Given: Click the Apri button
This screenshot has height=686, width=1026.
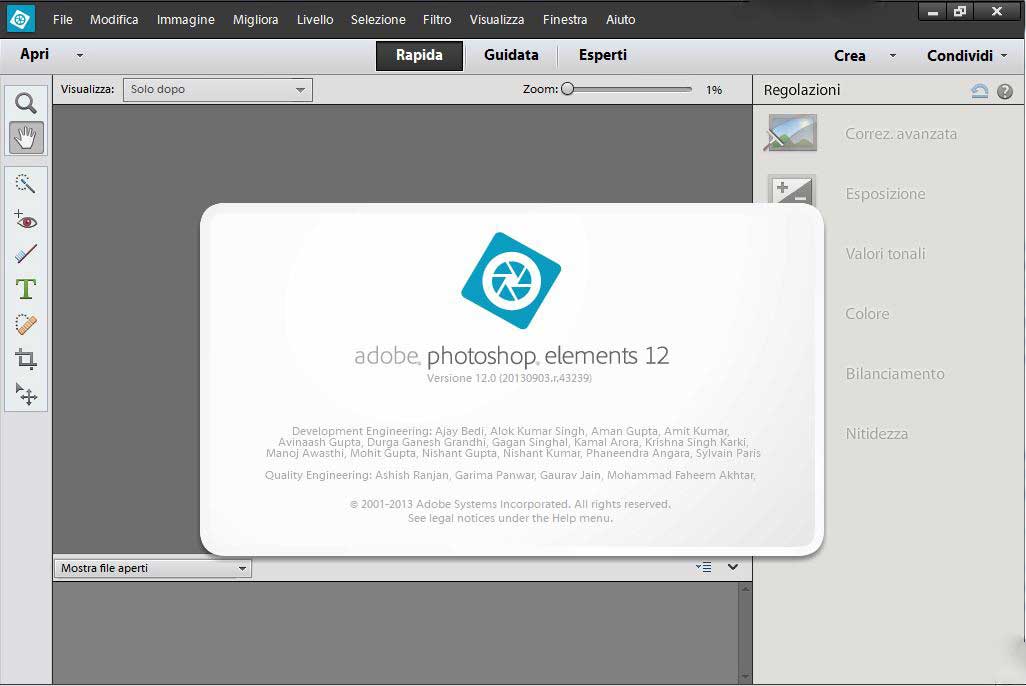Looking at the screenshot, I should (35, 54).
